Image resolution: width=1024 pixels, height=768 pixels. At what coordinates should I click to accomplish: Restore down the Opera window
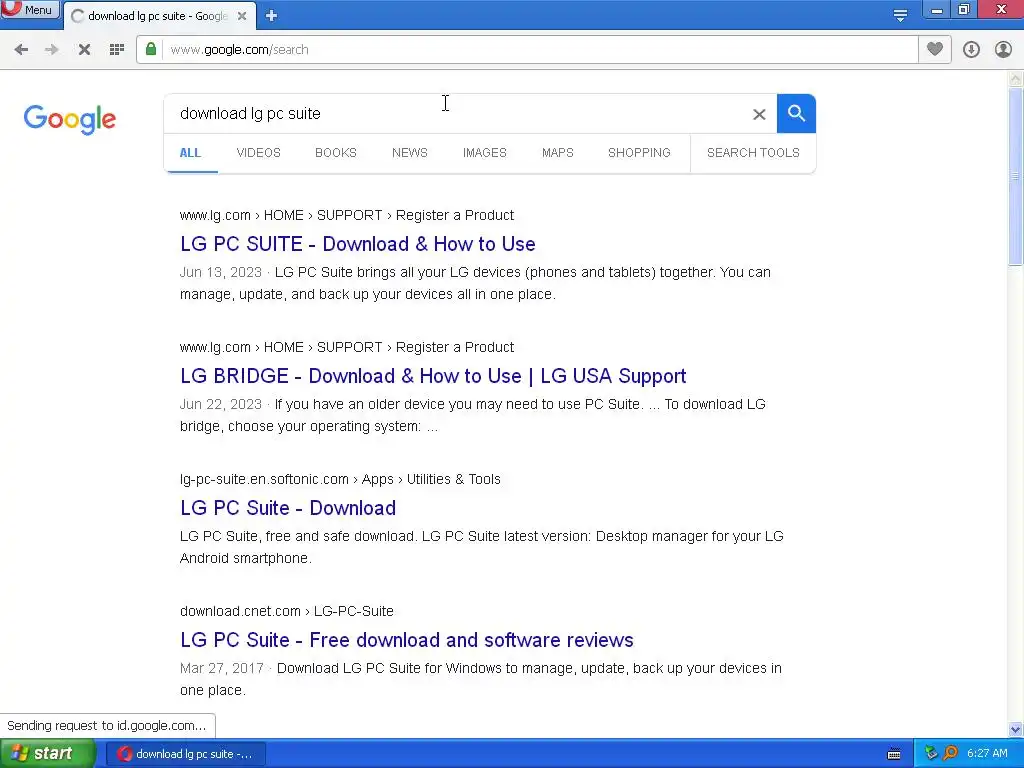pos(964,10)
